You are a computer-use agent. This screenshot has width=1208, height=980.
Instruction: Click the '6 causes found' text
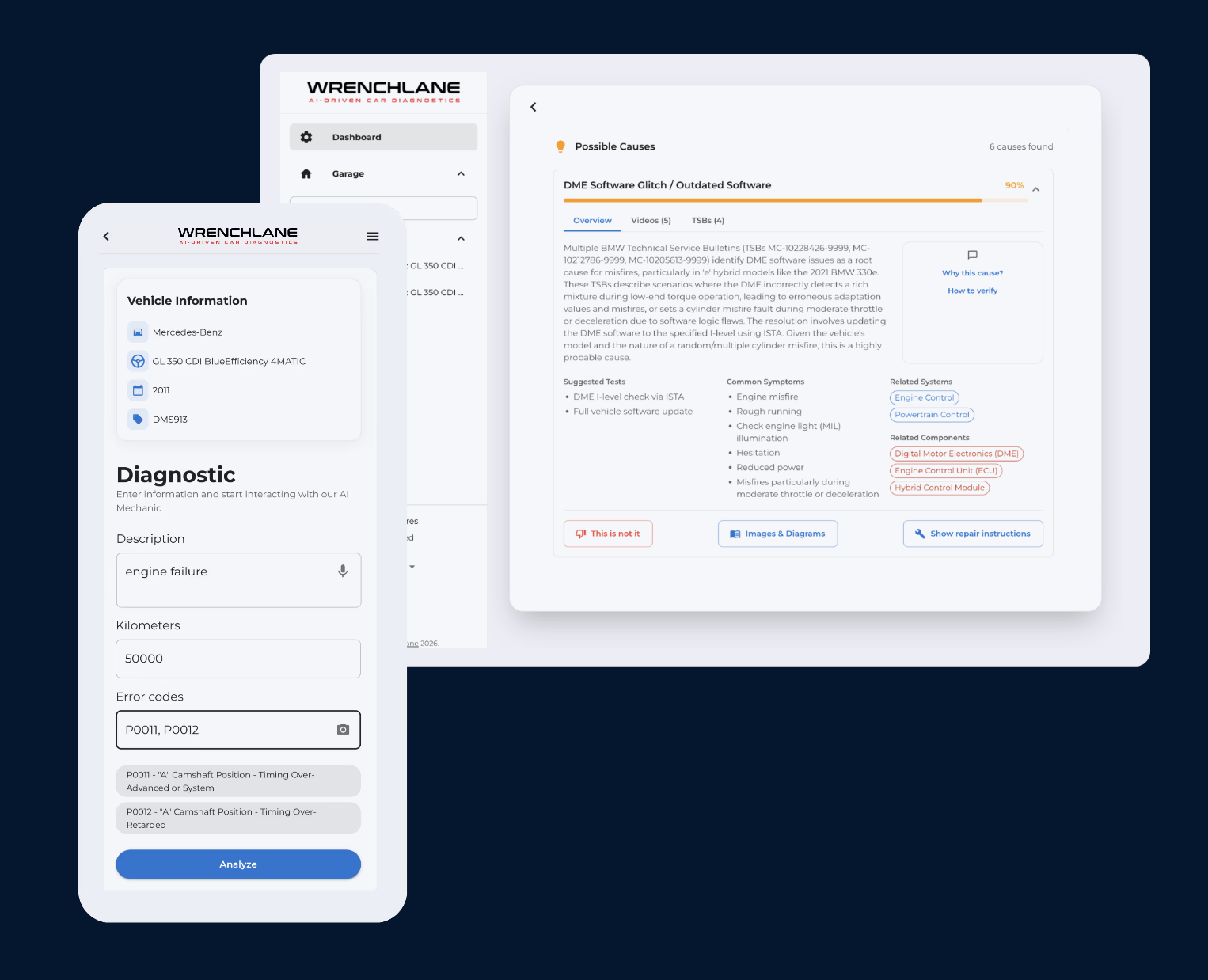pos(1020,146)
